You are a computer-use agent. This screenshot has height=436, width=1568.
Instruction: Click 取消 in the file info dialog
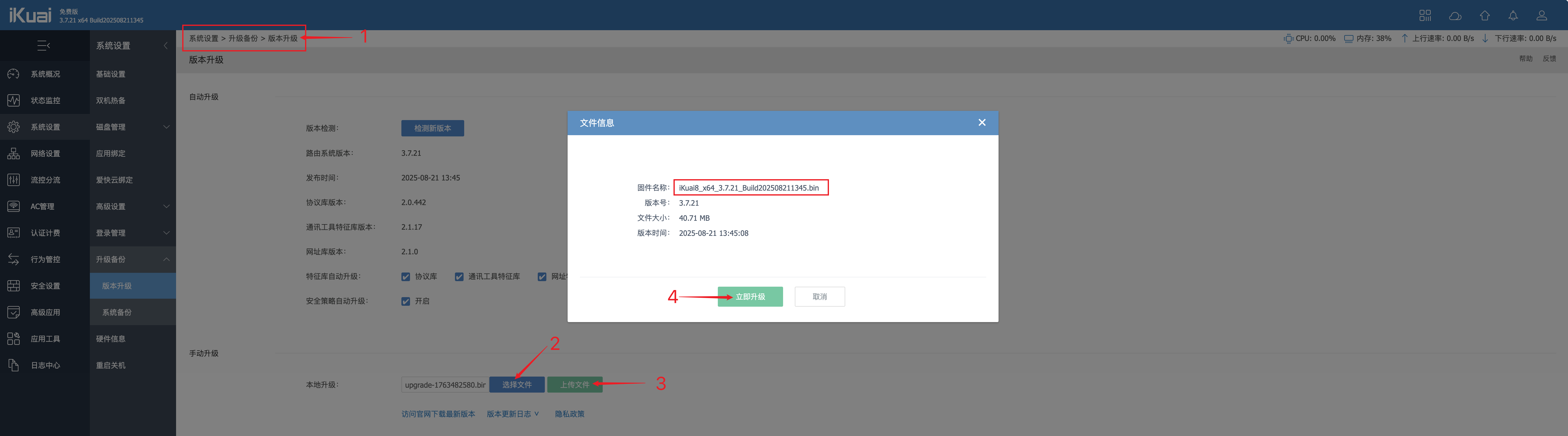[819, 297]
